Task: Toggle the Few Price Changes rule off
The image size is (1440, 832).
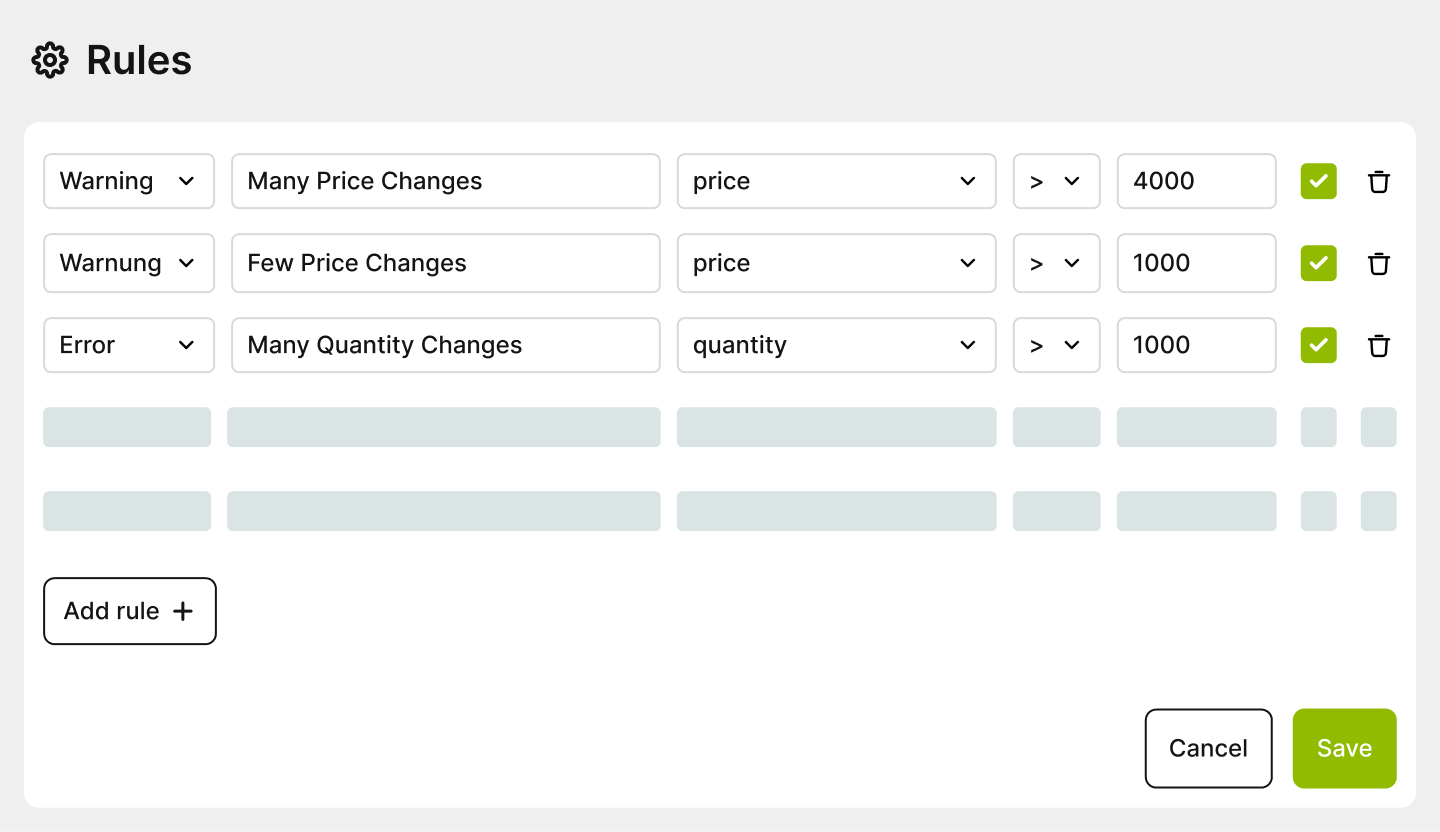Action: pyautogui.click(x=1318, y=263)
